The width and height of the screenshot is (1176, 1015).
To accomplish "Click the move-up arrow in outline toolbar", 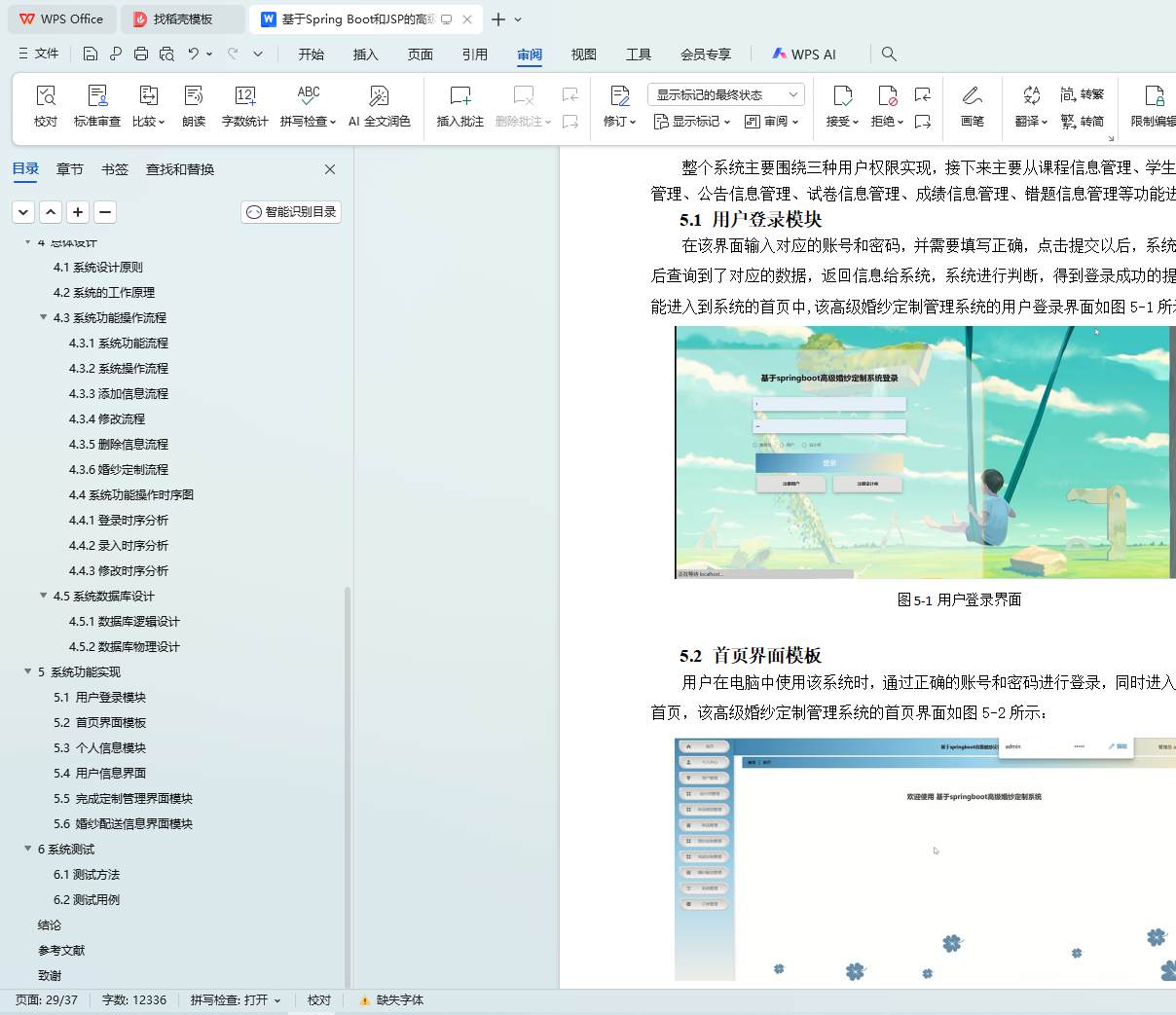I will [51, 211].
